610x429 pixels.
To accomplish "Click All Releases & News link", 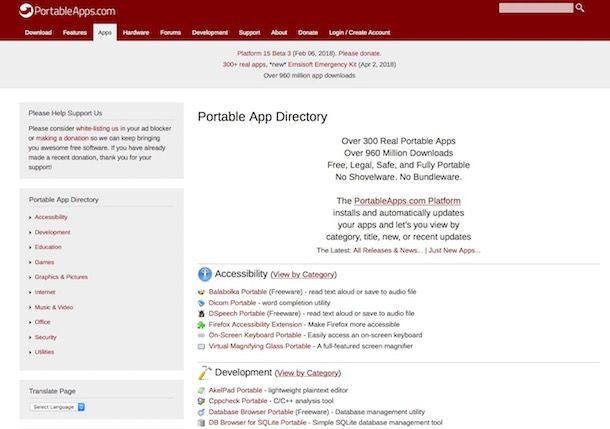I will [388, 250].
